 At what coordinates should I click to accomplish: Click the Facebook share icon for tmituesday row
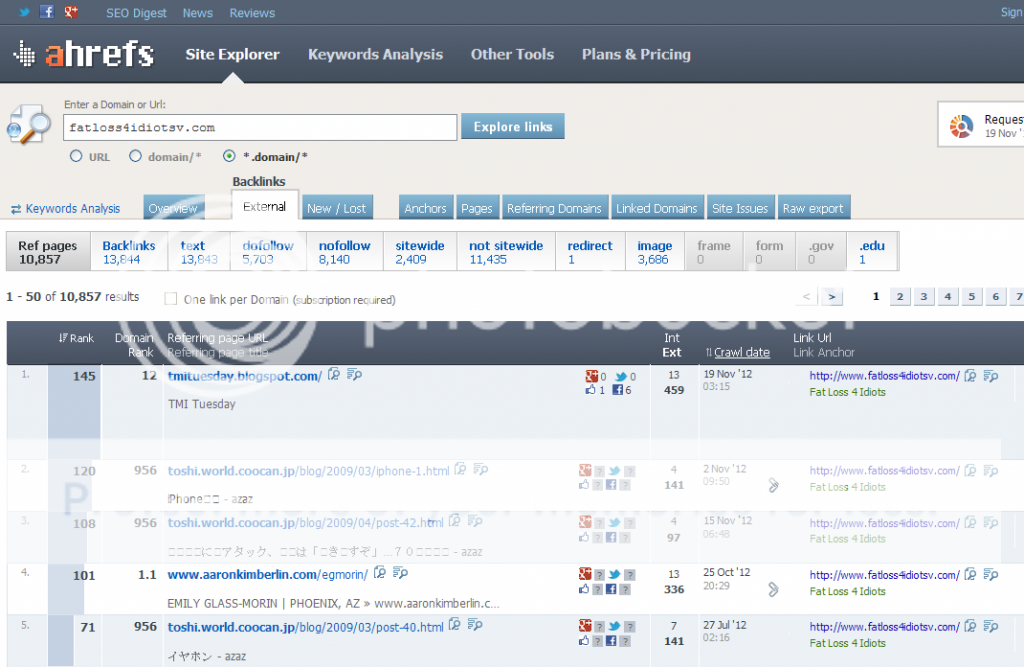[617, 390]
